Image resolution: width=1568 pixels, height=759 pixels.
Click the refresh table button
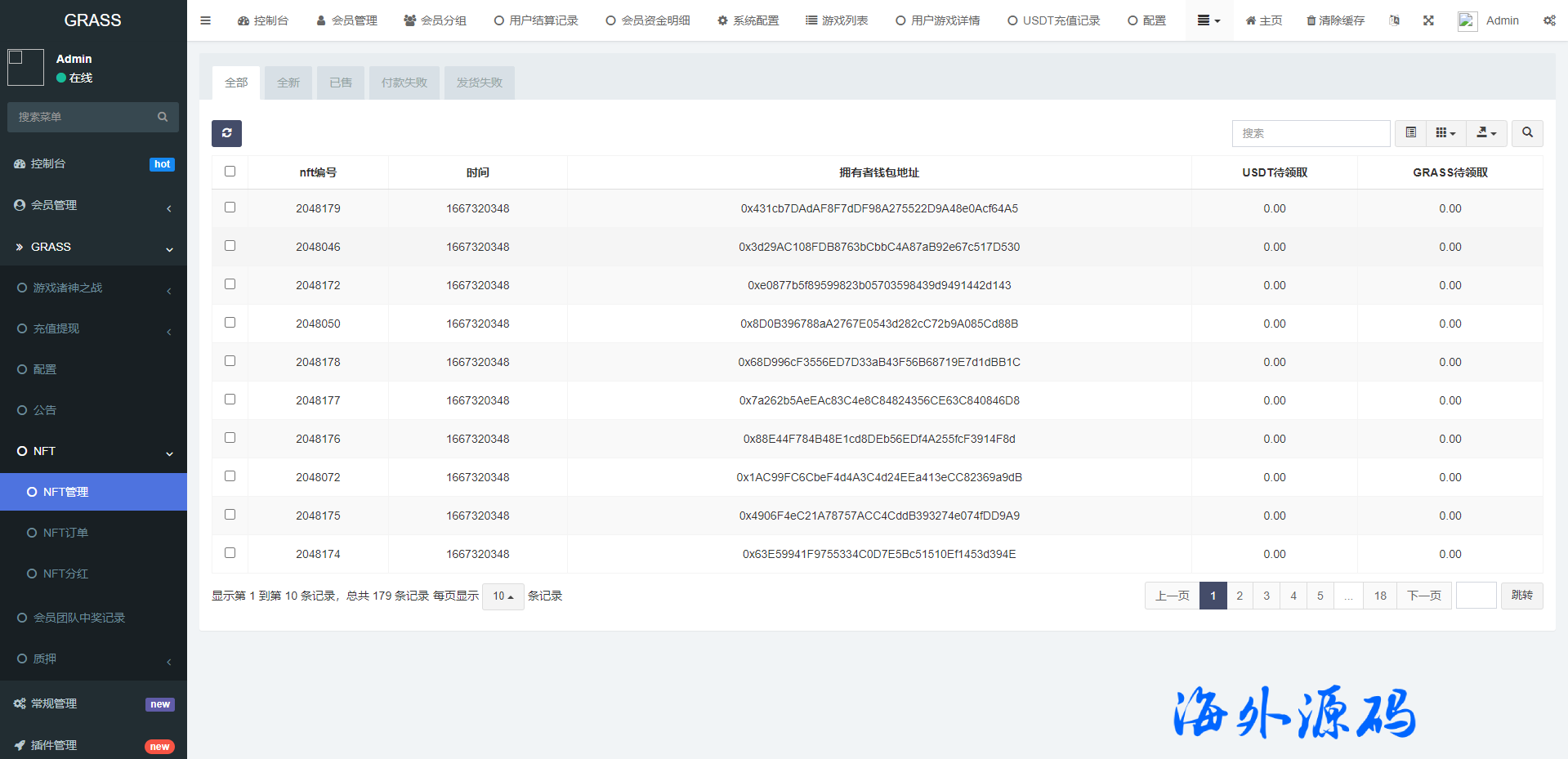[226, 133]
